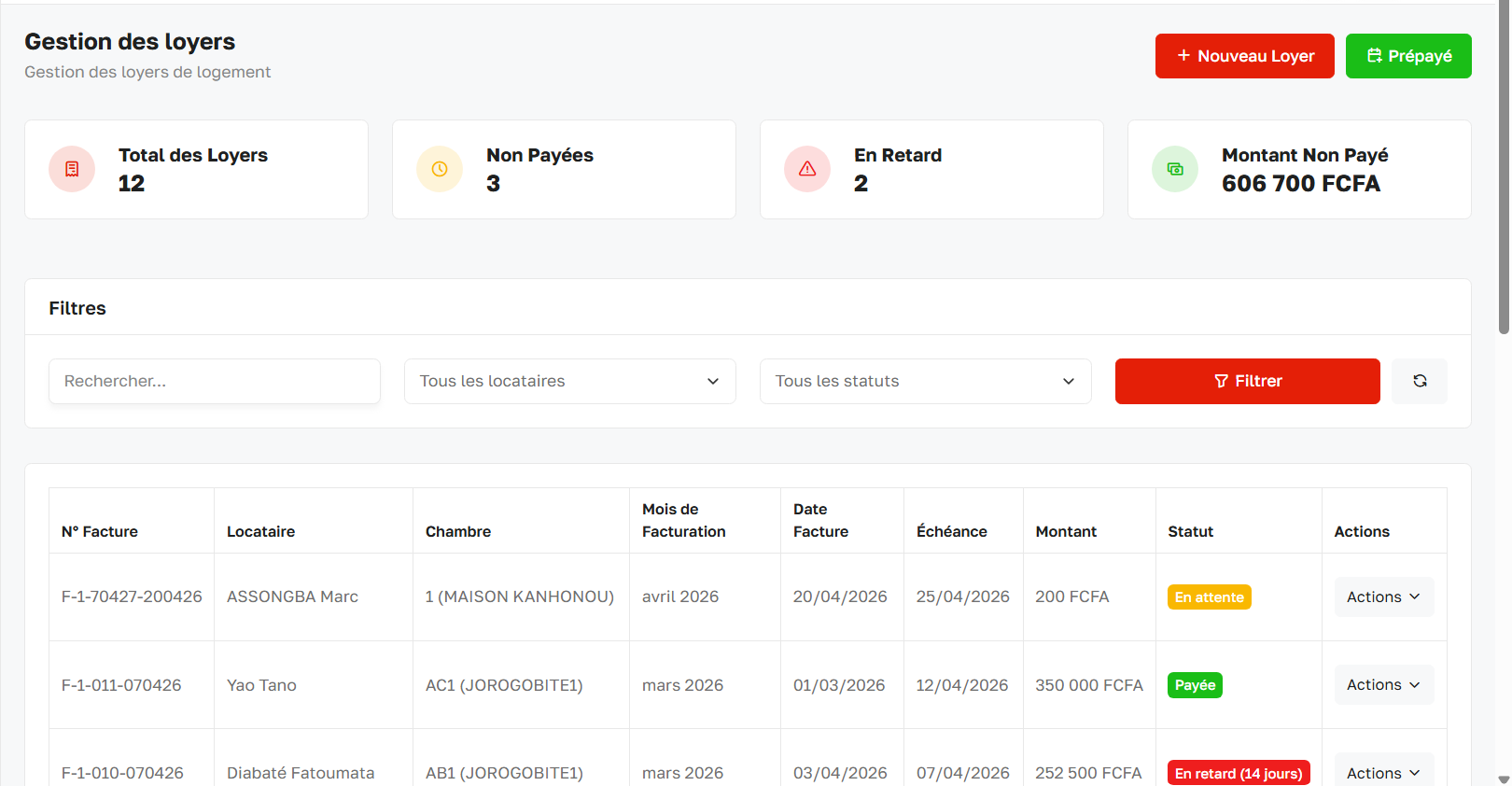
Task: Click invoice number F-1-70427-200426
Action: [x=132, y=597]
